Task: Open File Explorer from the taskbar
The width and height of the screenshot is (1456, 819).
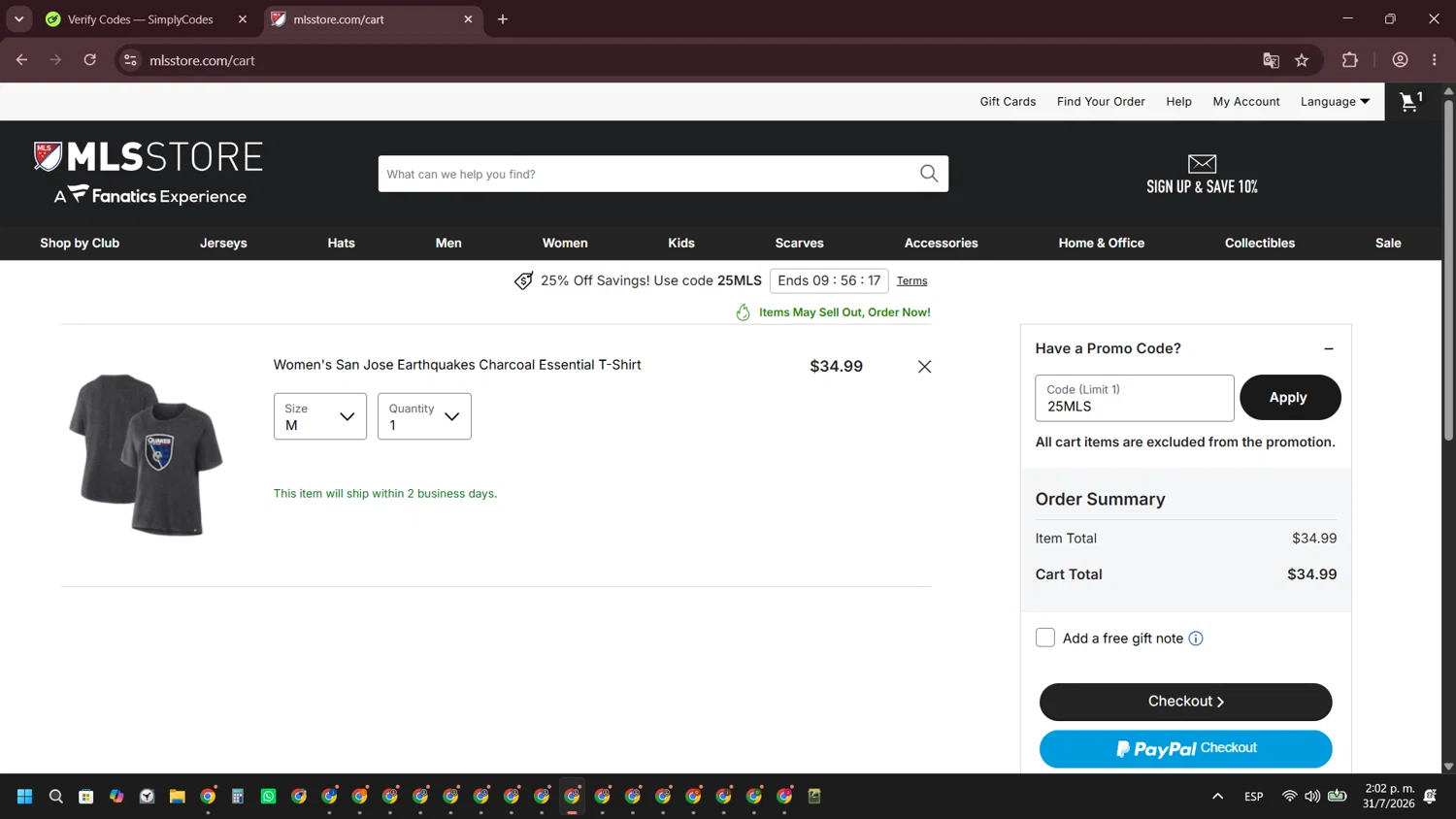Action: click(178, 797)
